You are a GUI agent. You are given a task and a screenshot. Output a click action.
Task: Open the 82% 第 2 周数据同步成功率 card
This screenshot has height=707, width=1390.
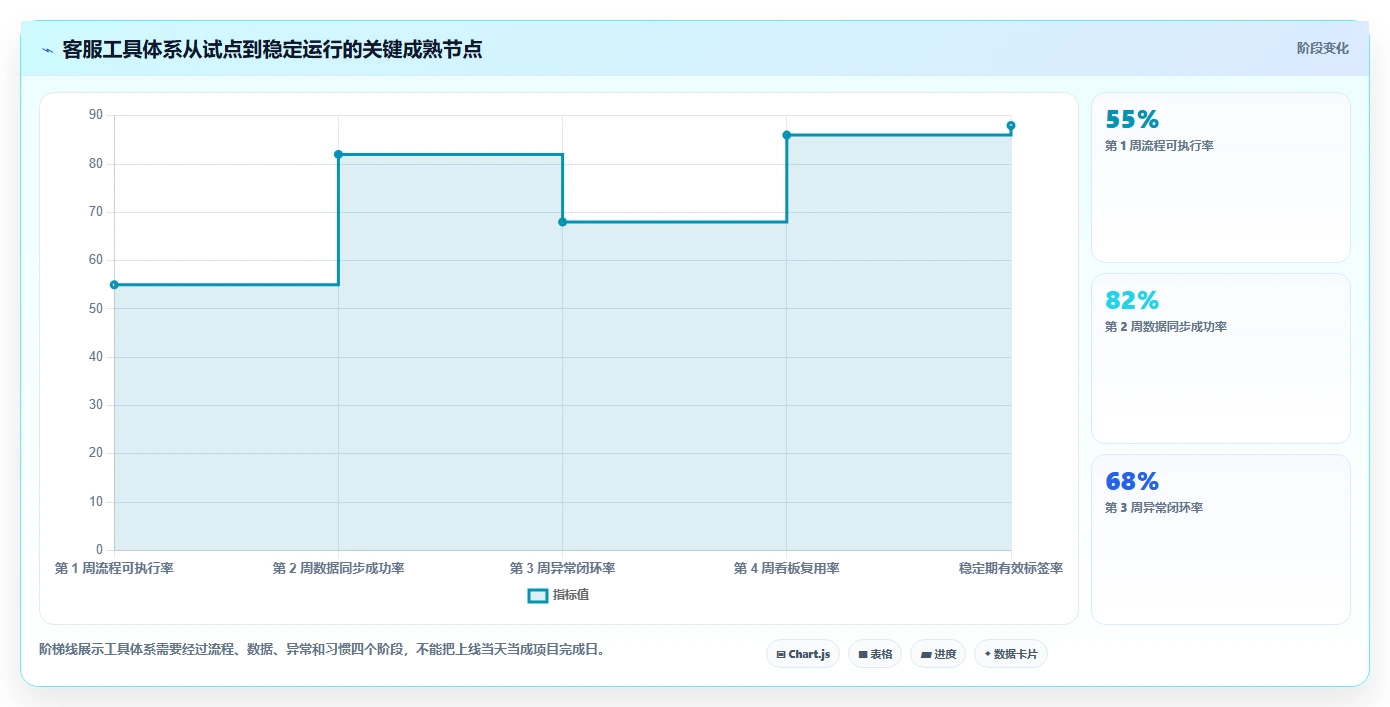pos(1220,358)
